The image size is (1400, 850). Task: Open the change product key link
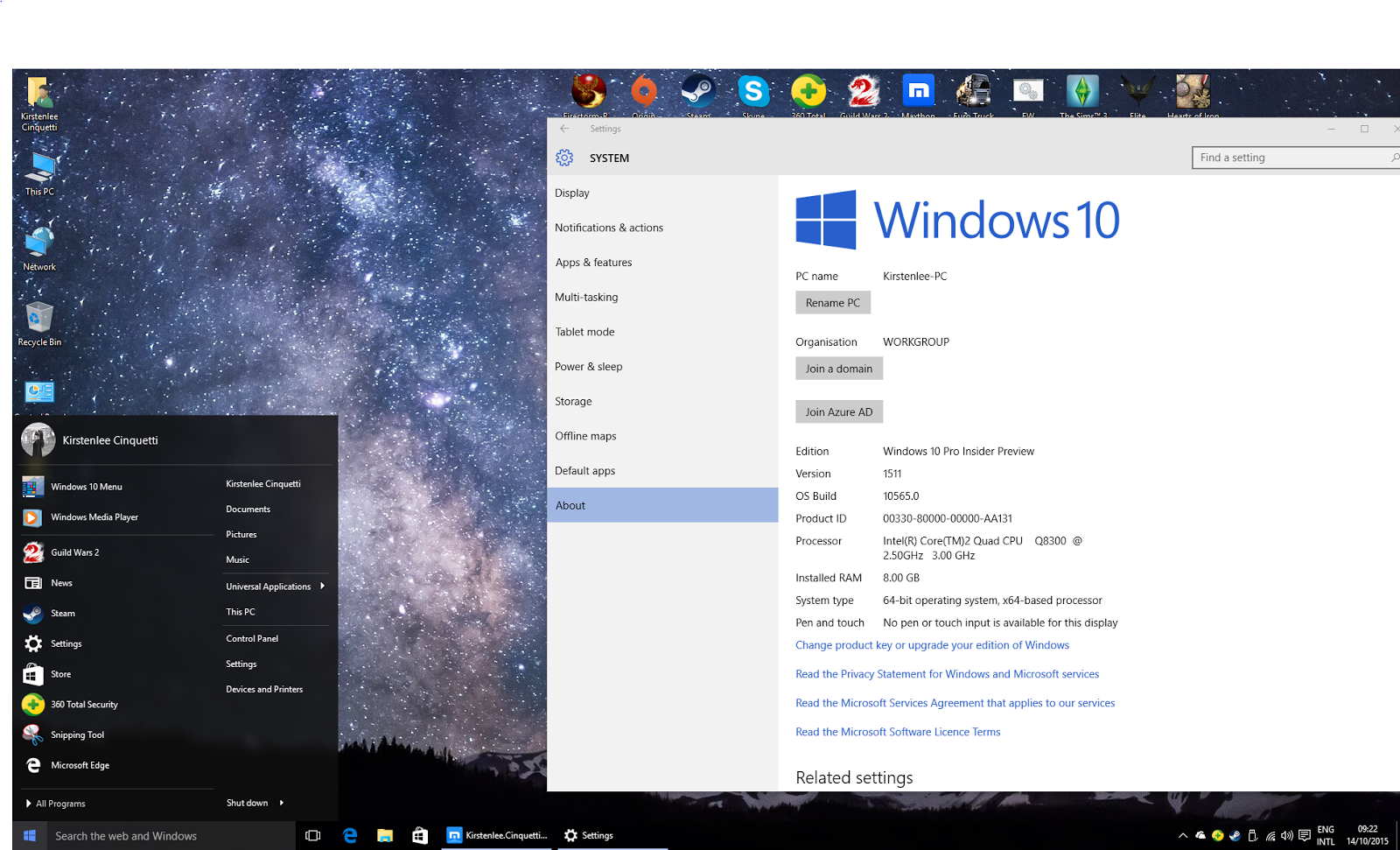point(931,645)
